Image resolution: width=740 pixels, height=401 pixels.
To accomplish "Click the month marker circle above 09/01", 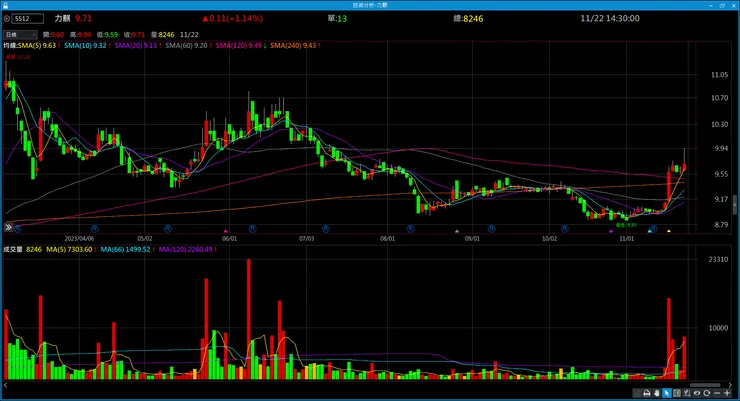I will [x=491, y=228].
